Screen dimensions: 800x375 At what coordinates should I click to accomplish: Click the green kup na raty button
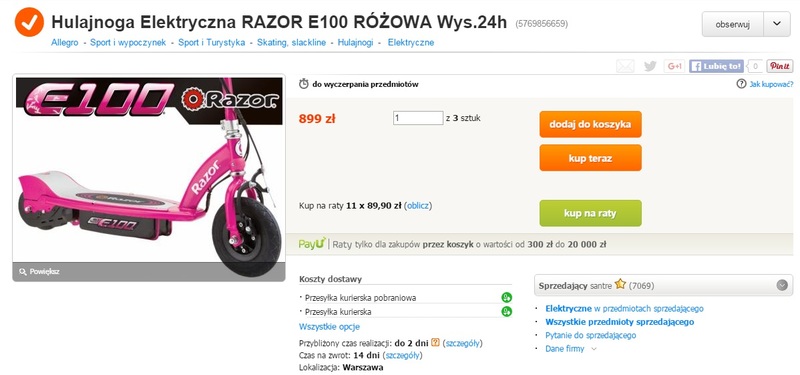point(590,213)
